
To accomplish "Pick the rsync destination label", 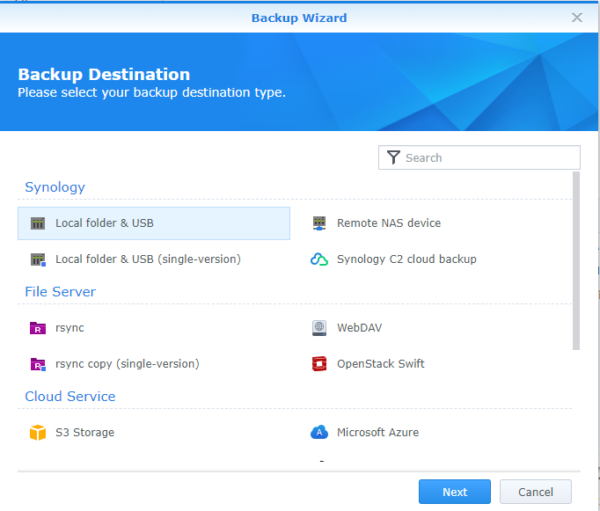I will tap(70, 328).
